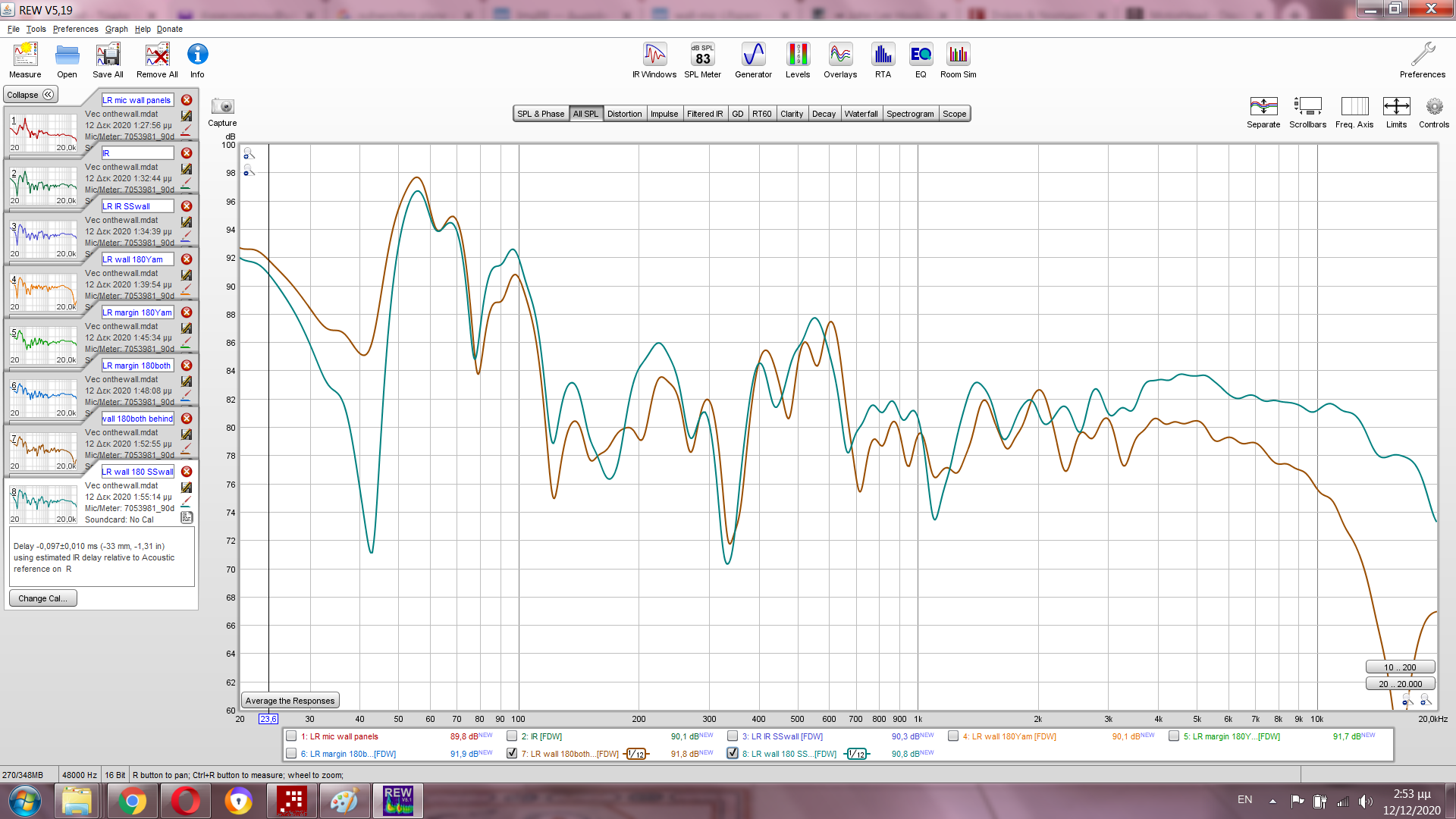Enable trace 1 LR mic wall panels
This screenshot has height=819, width=1456.
pyautogui.click(x=291, y=736)
